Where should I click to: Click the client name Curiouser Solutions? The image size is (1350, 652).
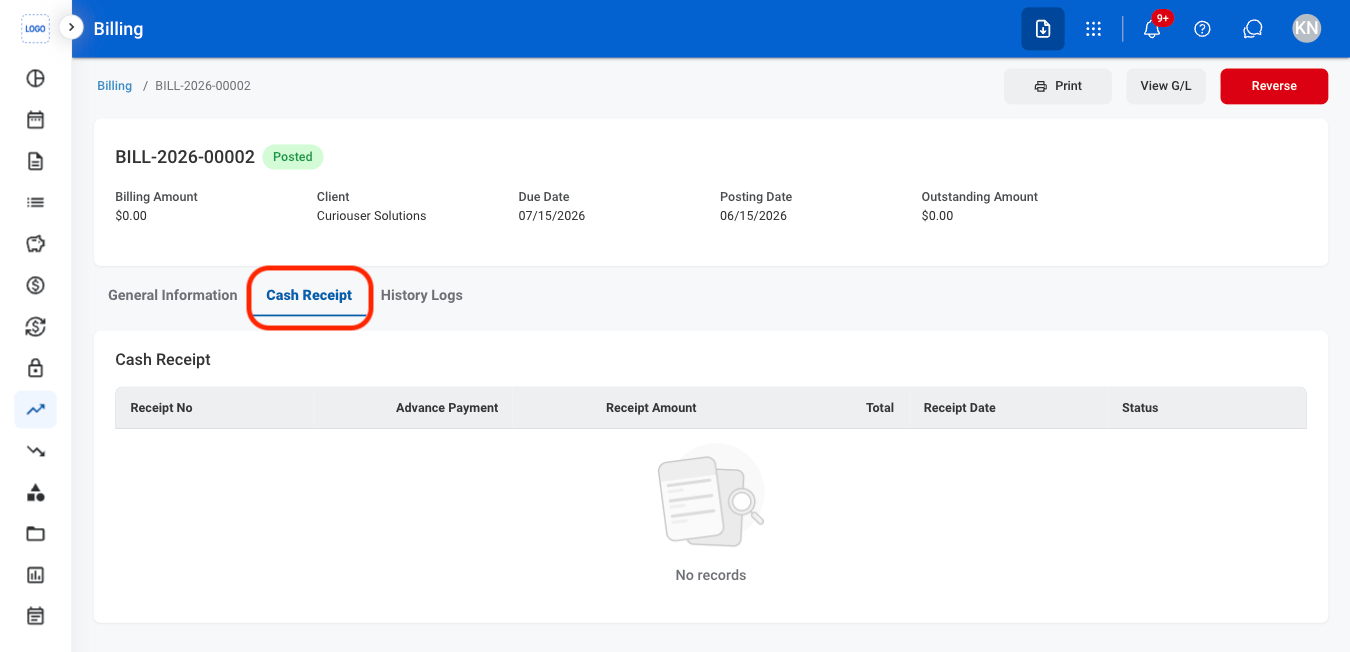[372, 216]
